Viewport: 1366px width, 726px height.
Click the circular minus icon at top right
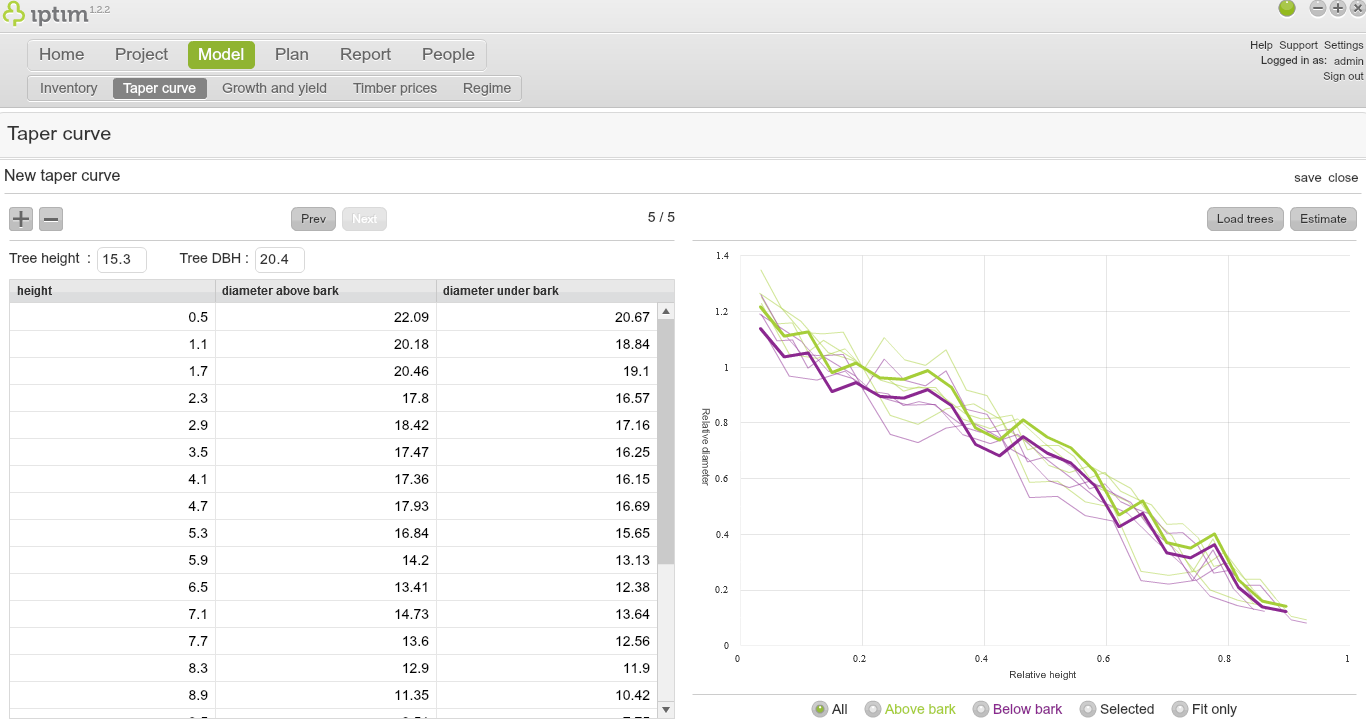click(1317, 9)
